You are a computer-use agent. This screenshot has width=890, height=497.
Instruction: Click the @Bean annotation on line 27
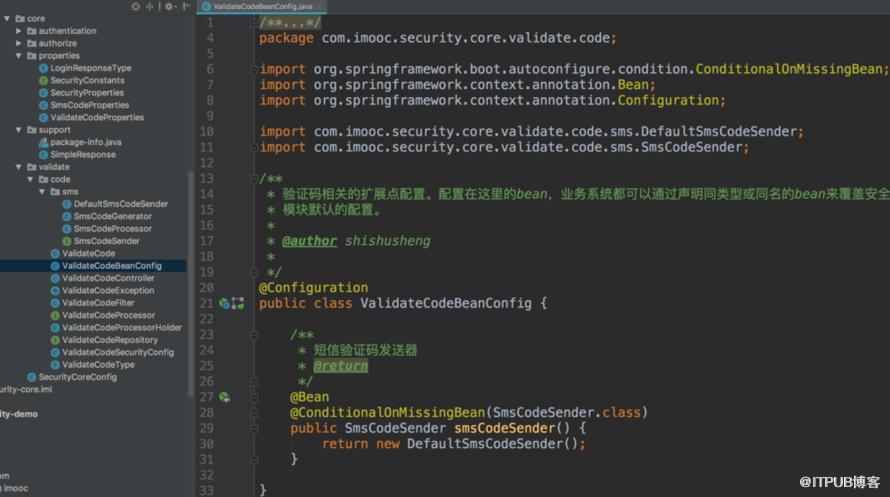(309, 397)
